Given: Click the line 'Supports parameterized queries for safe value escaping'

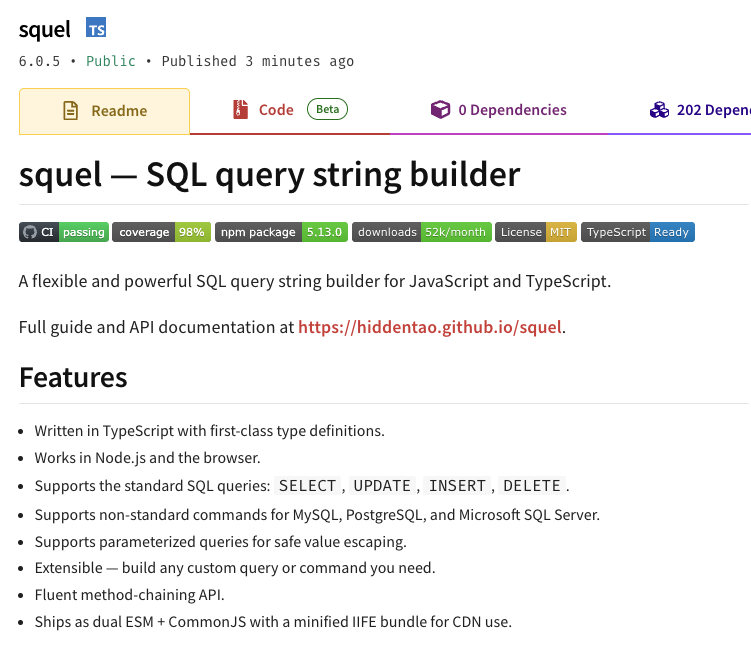Looking at the screenshot, I should (220, 542).
